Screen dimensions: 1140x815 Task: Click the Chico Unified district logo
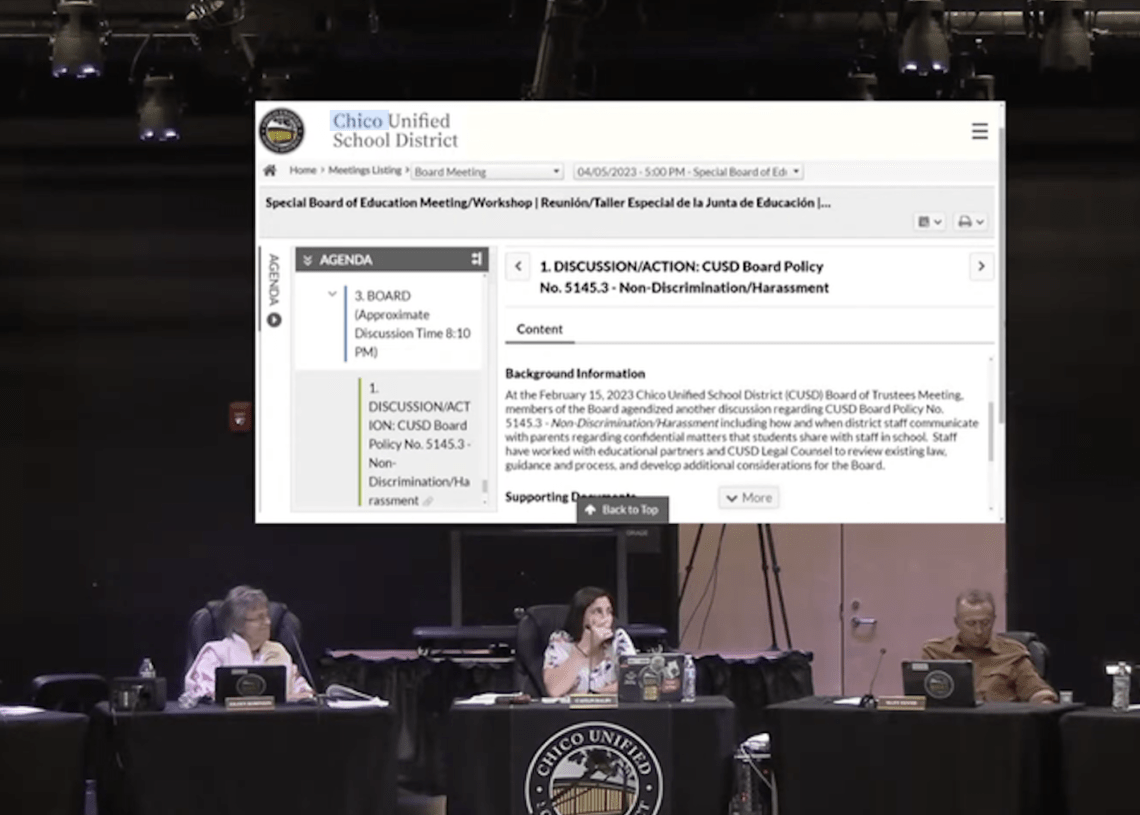coord(282,131)
